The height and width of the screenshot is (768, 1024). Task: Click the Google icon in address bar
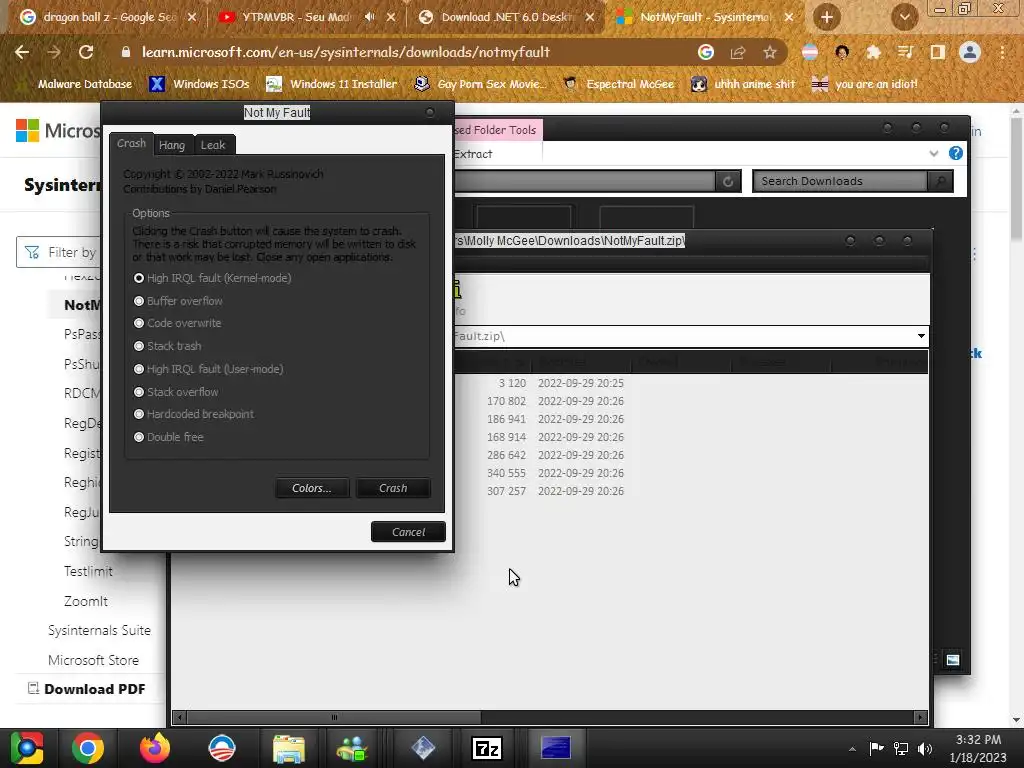706,52
